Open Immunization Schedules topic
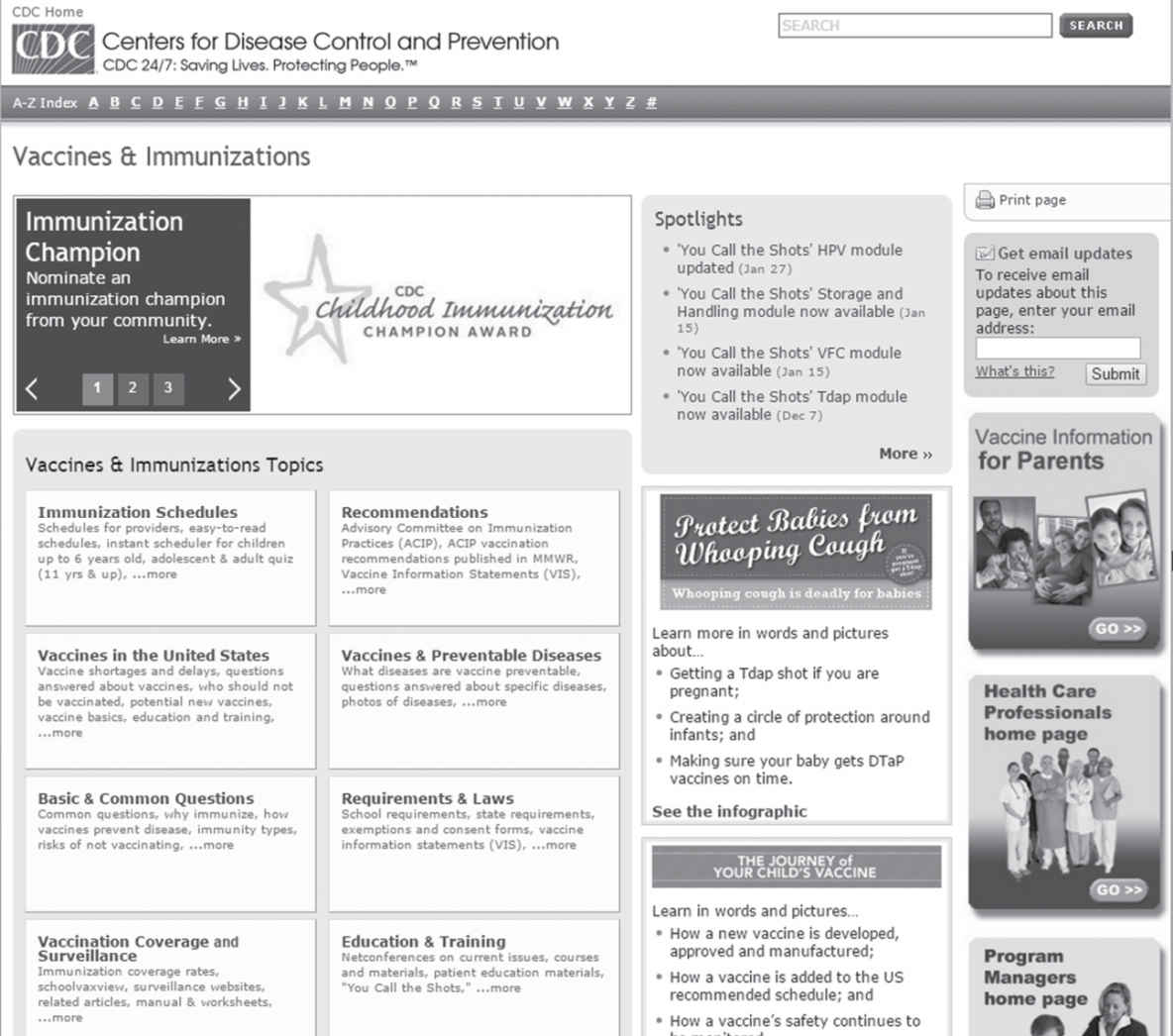The height and width of the screenshot is (1036, 1173). point(138,512)
